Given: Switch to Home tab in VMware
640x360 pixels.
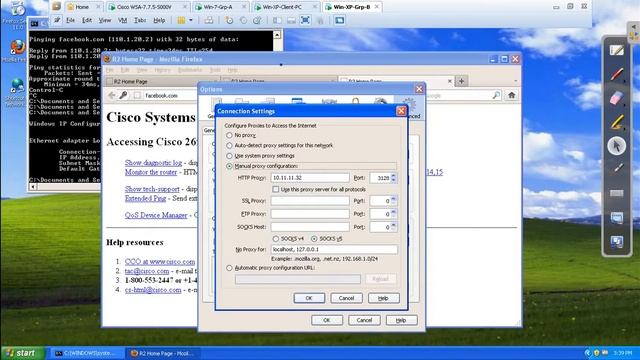Looking at the screenshot, I should pos(82,7).
